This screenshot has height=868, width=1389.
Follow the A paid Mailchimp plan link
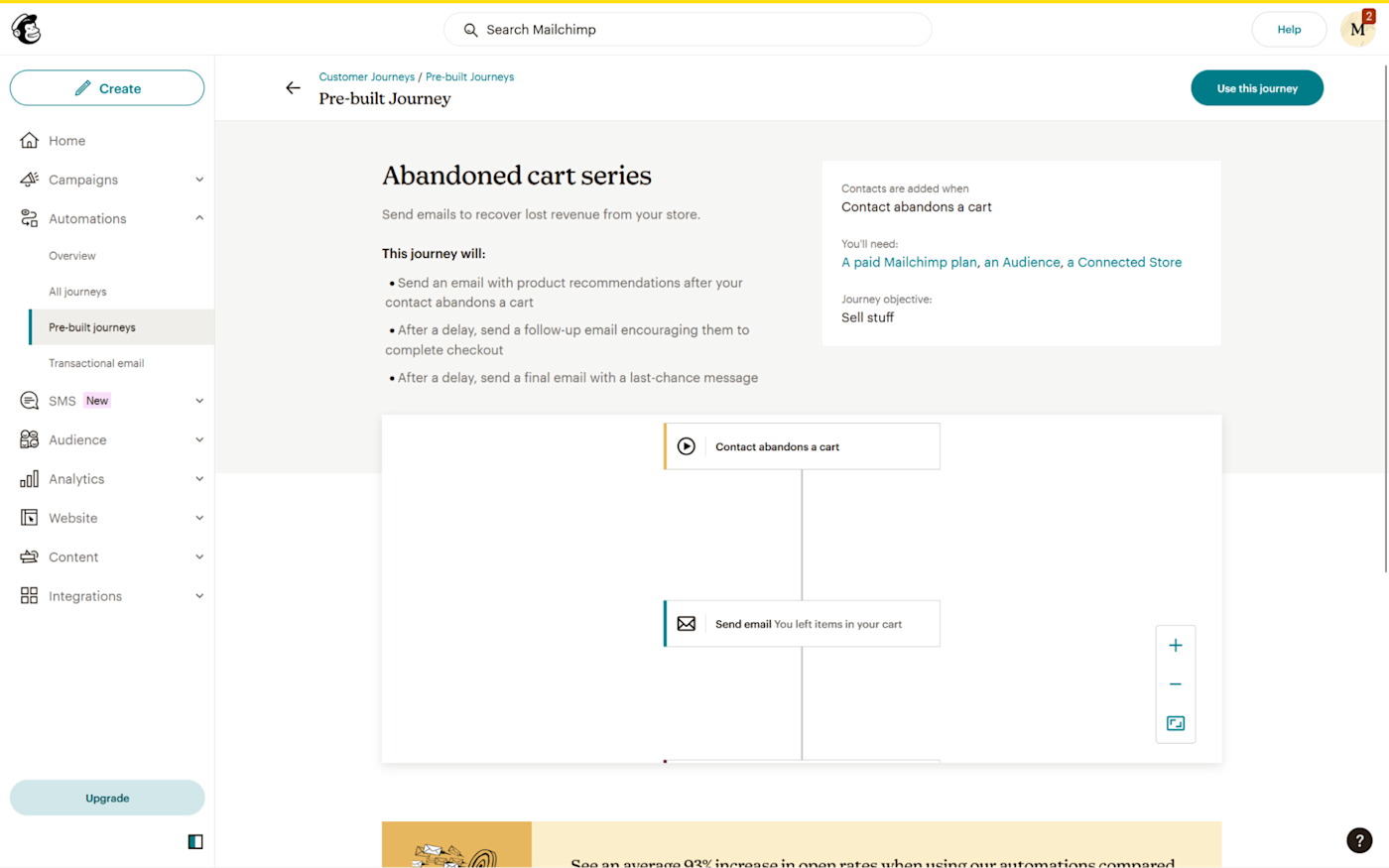[909, 262]
